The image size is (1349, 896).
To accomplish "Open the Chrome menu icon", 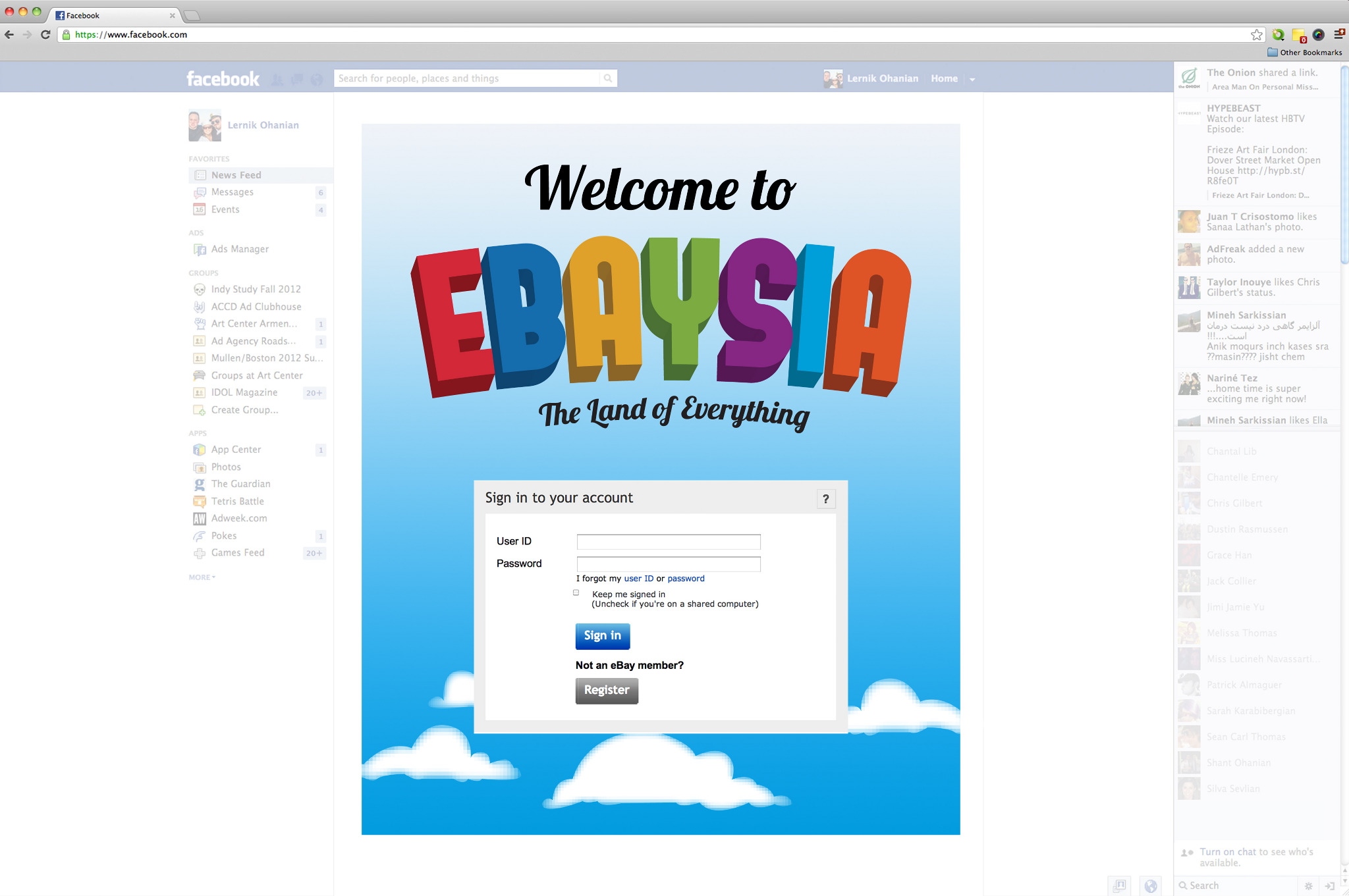I will [x=1339, y=34].
